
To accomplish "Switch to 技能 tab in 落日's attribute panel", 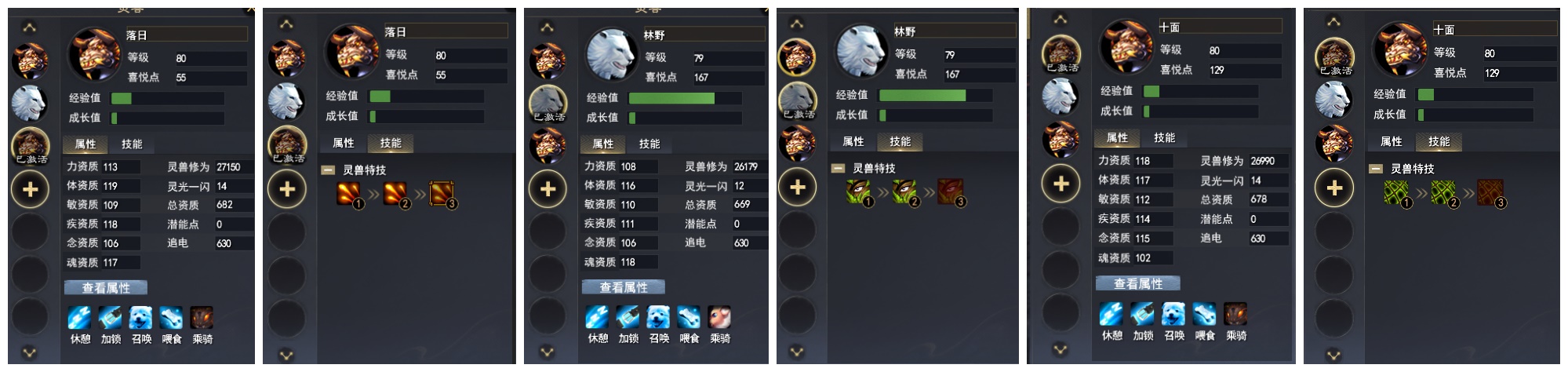I will (132, 144).
